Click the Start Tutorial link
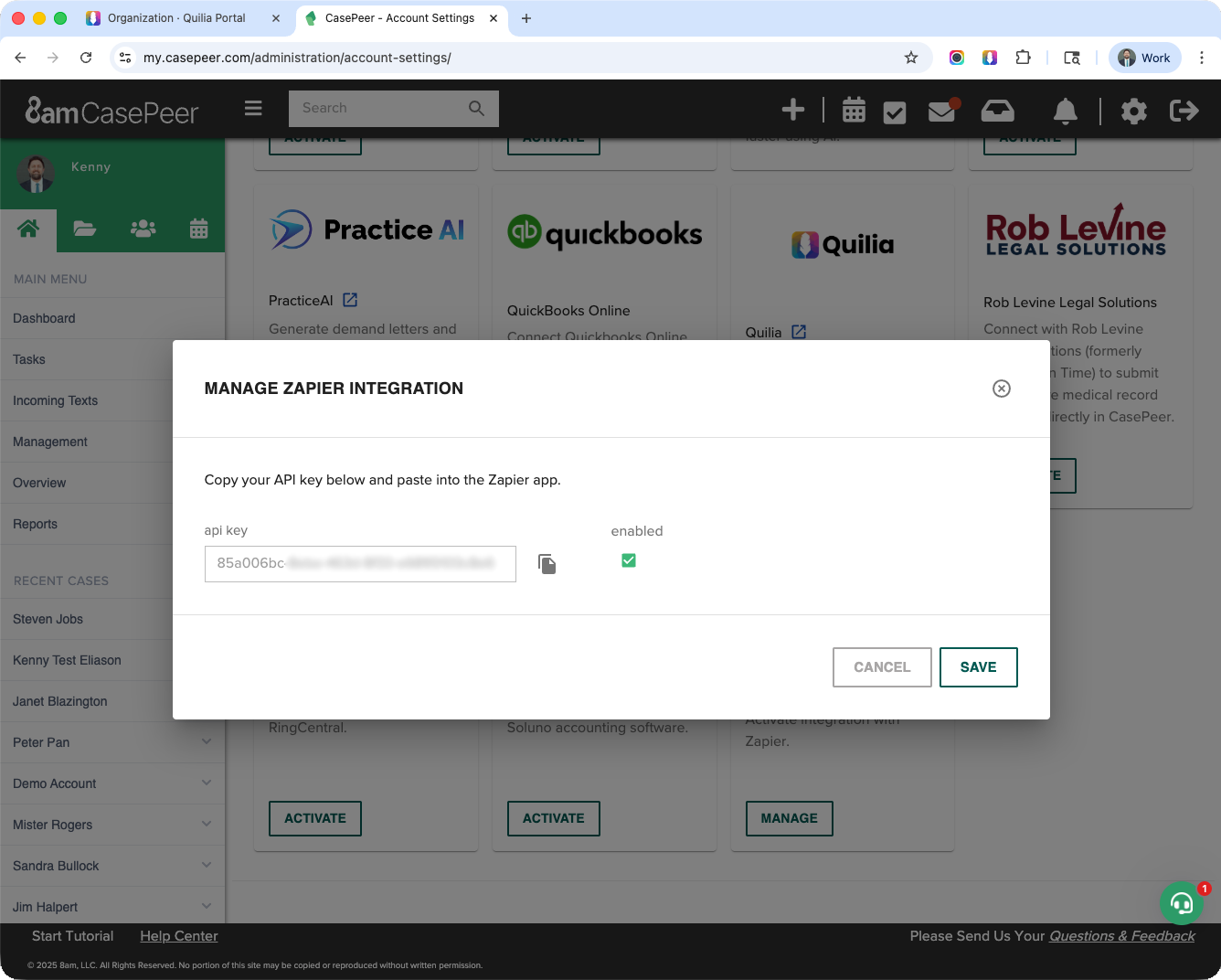The image size is (1221, 980). (73, 936)
